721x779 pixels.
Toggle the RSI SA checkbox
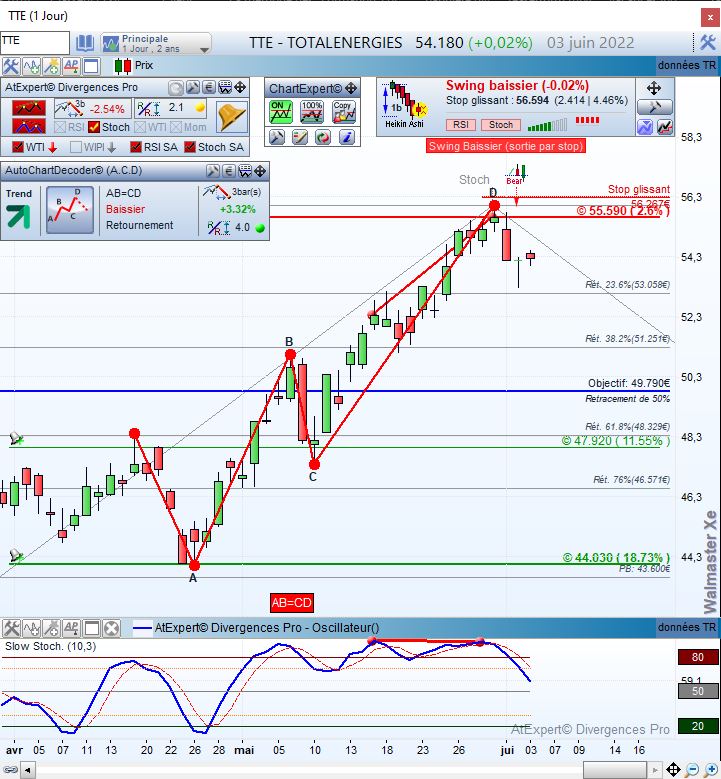pos(136,147)
